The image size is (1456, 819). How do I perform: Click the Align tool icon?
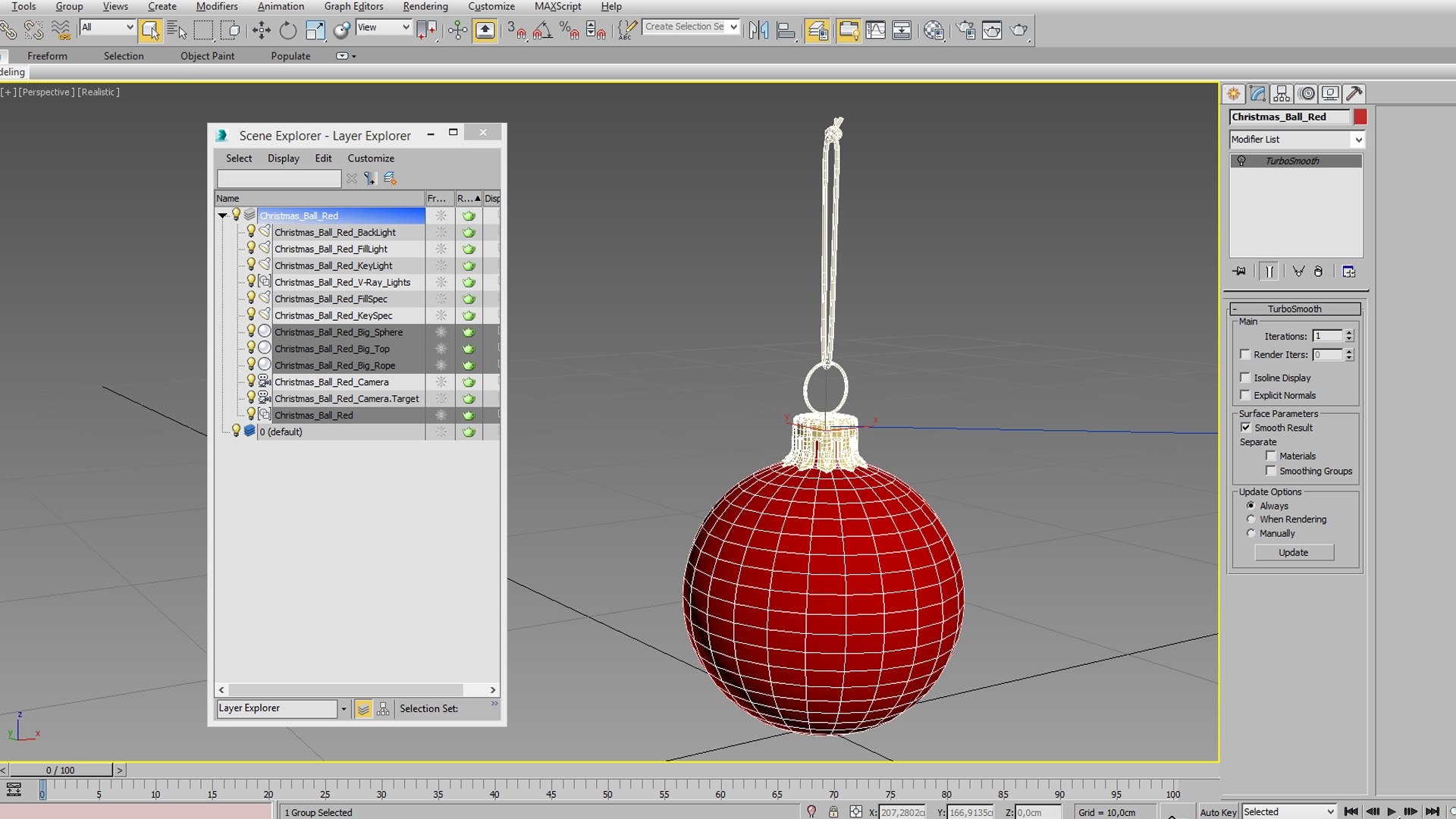(786, 30)
